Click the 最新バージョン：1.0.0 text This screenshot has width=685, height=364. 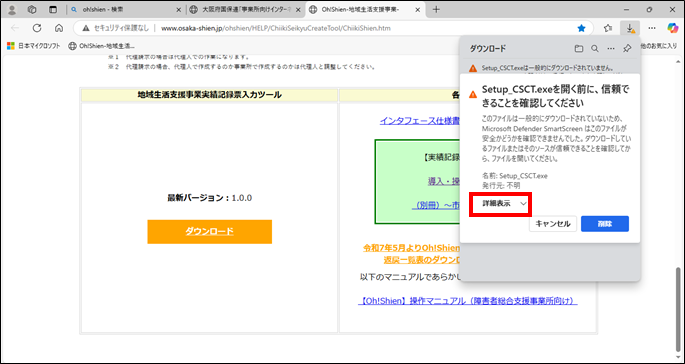point(210,198)
